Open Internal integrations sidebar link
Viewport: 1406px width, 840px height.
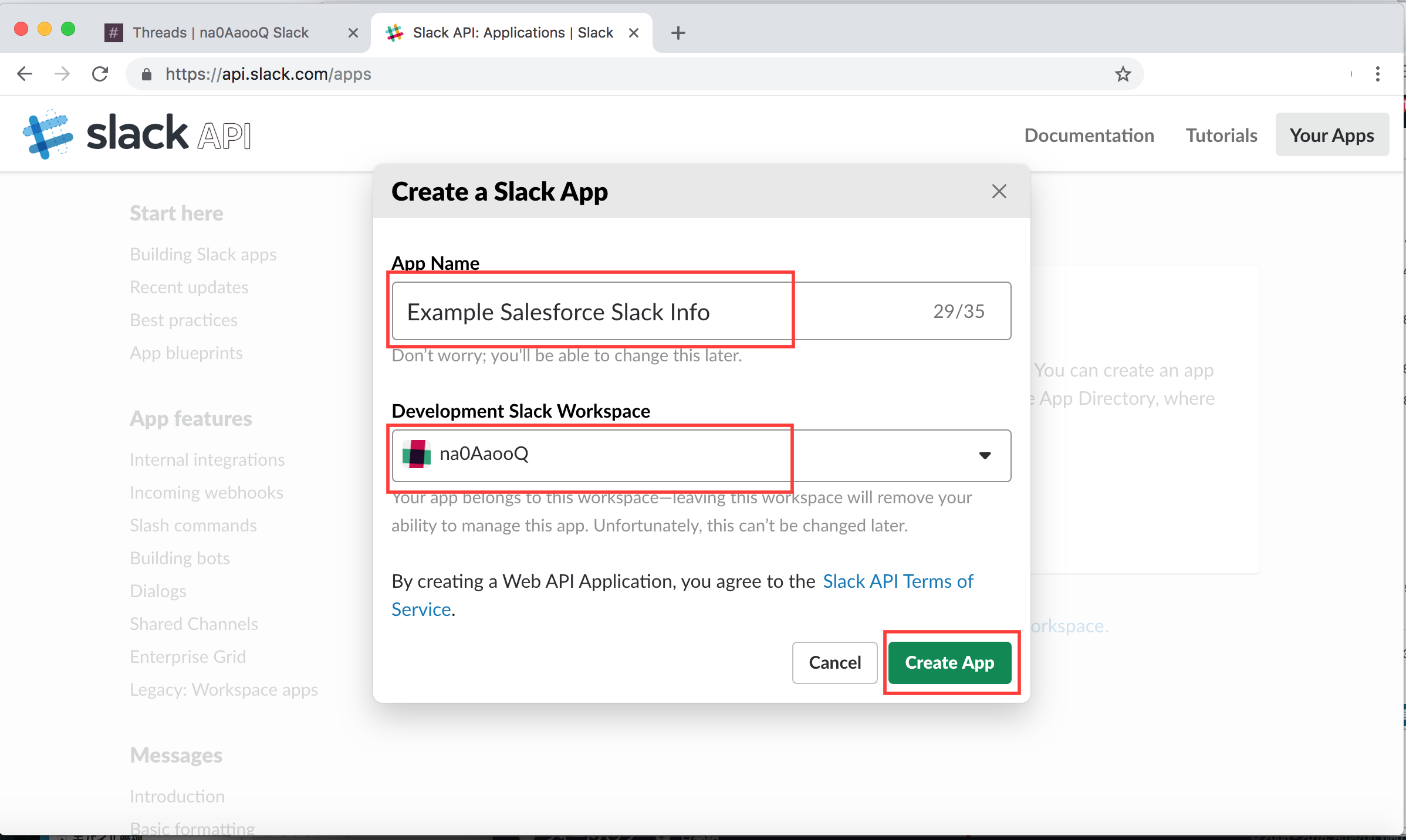click(x=207, y=460)
